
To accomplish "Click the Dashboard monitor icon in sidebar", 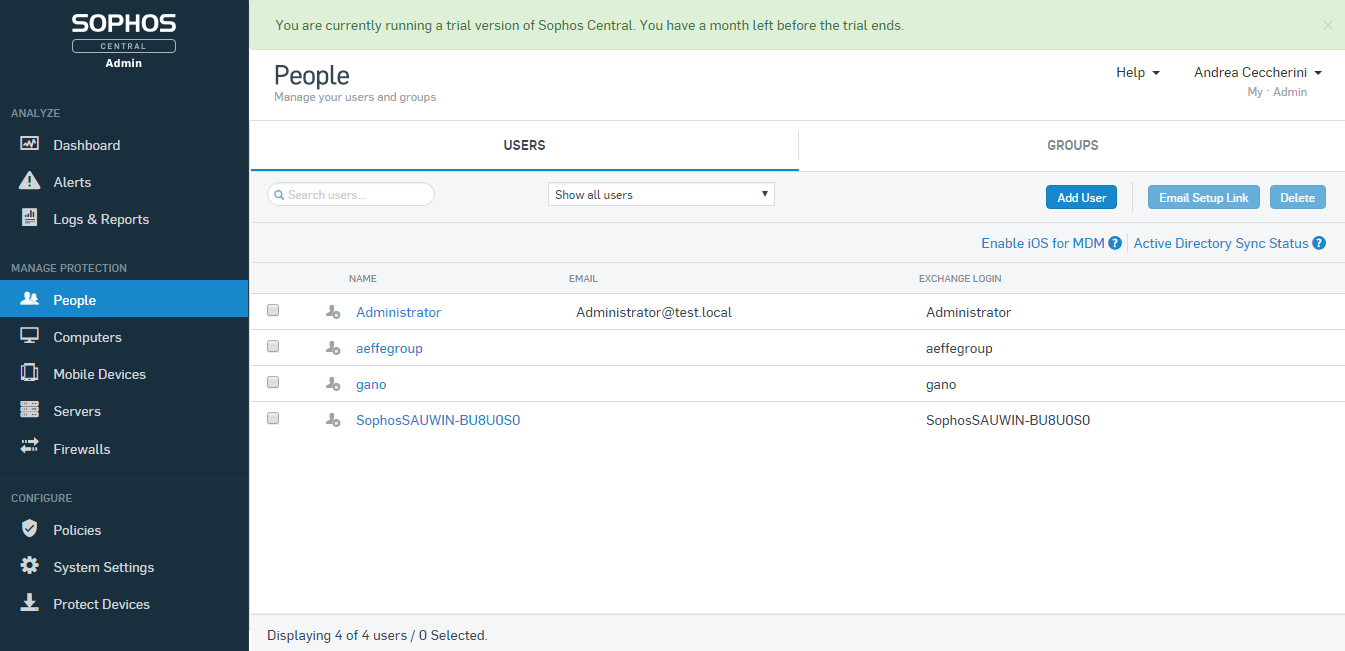I will pos(30,144).
